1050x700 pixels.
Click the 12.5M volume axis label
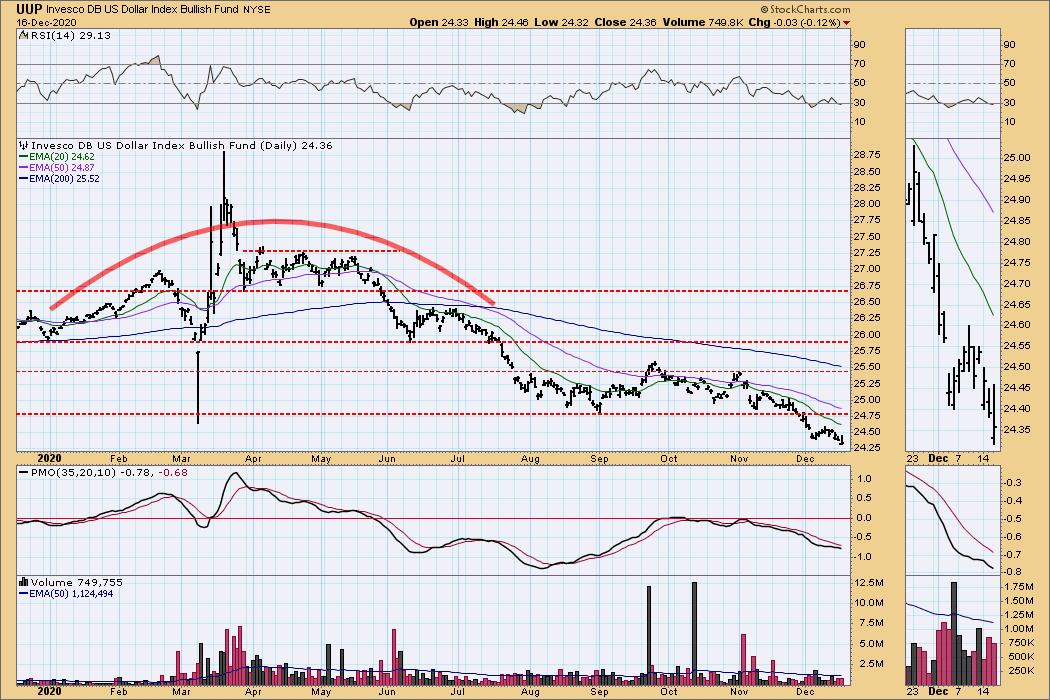click(x=869, y=583)
